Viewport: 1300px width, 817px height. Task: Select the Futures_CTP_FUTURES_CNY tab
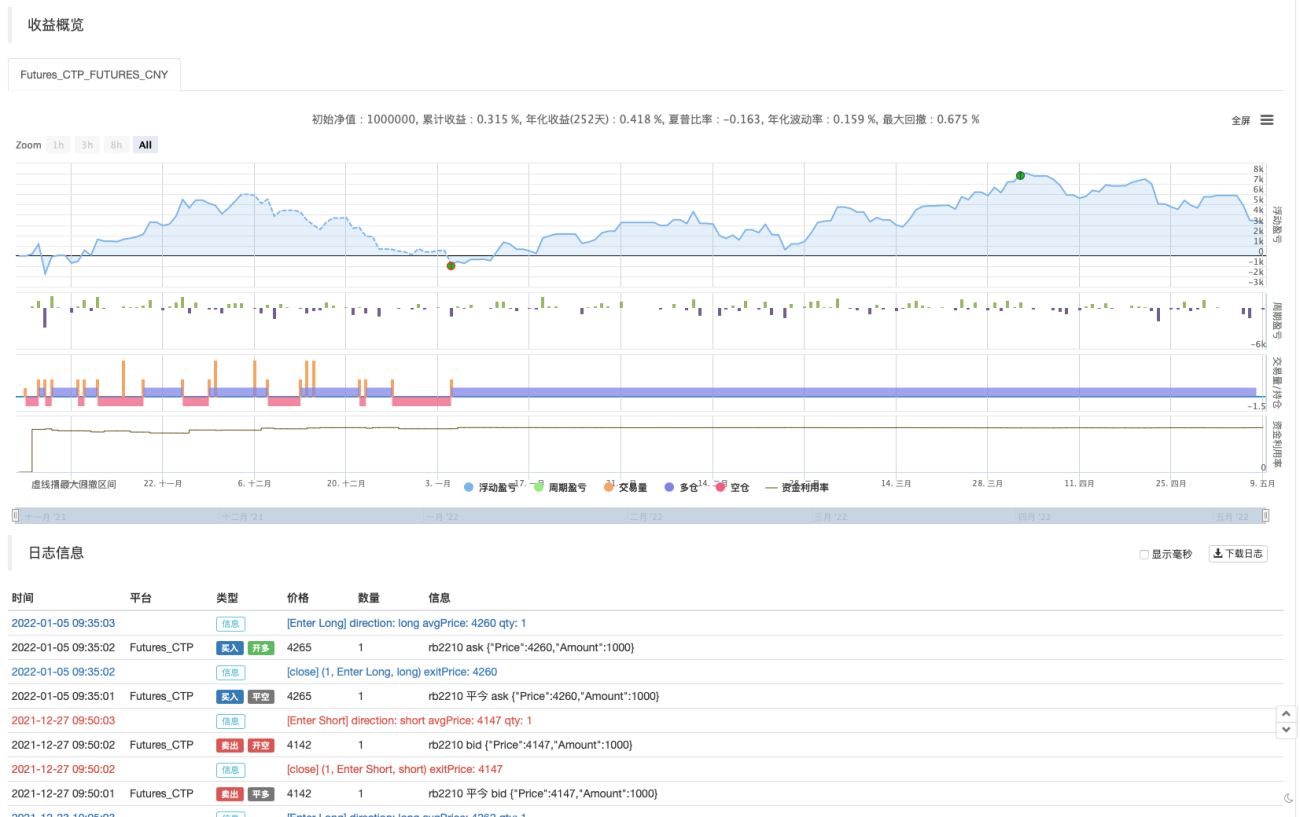pyautogui.click(x=94, y=75)
